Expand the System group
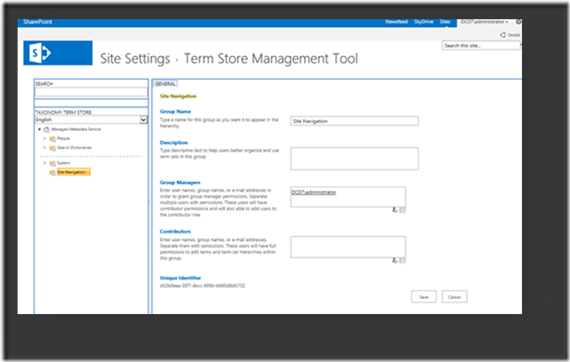 (45, 163)
